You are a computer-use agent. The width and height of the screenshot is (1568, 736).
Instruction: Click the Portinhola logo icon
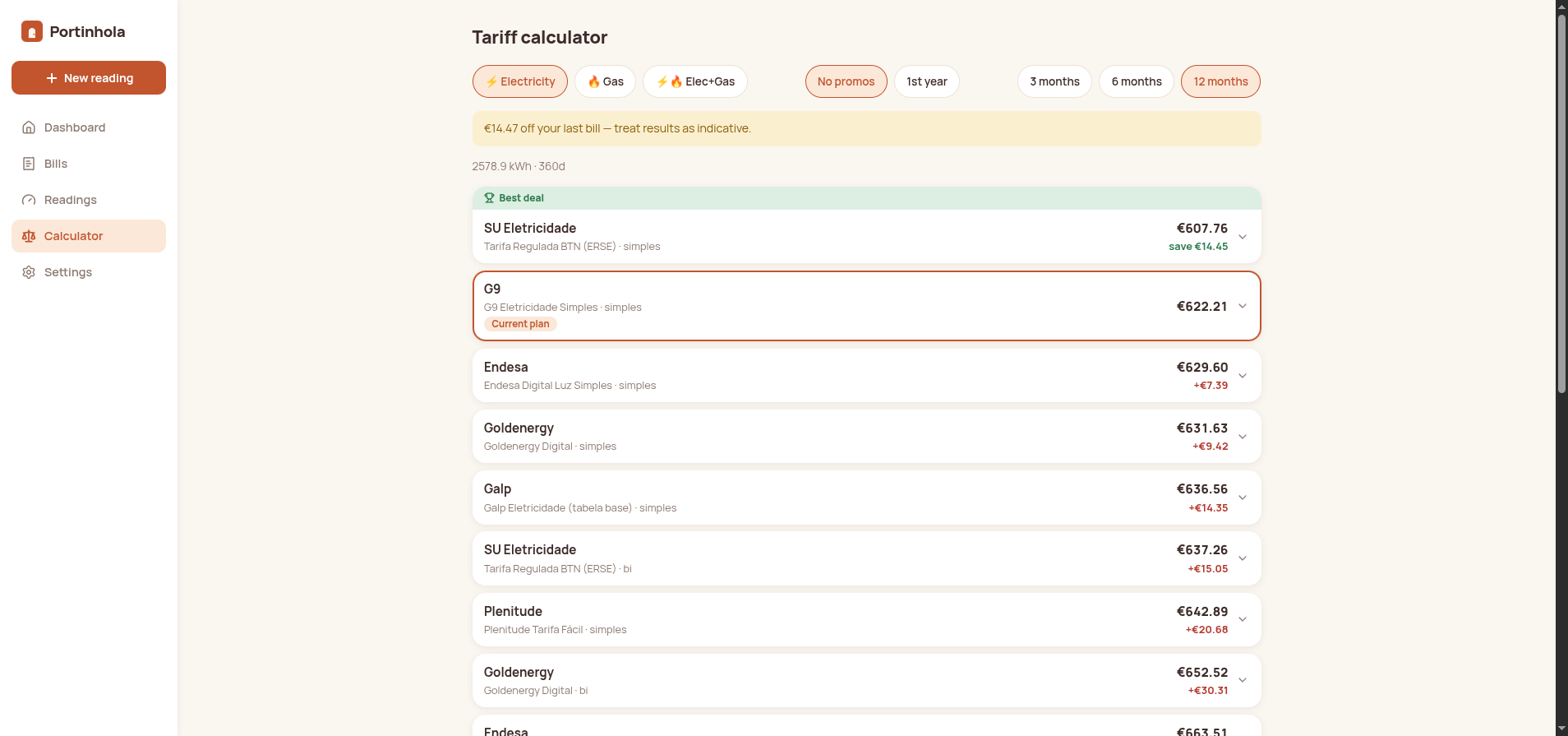pos(31,32)
